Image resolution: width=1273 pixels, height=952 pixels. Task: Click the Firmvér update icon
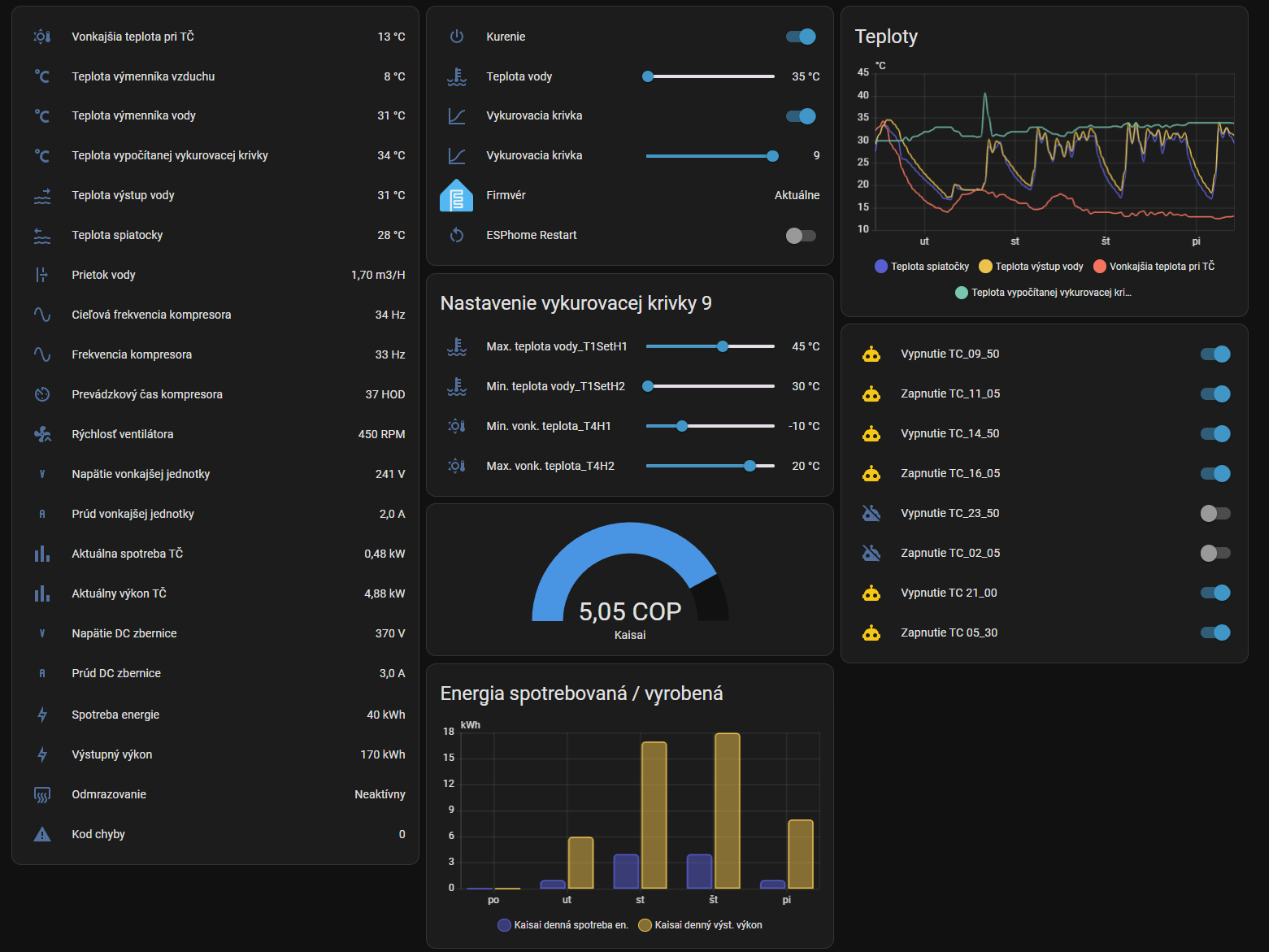[456, 196]
